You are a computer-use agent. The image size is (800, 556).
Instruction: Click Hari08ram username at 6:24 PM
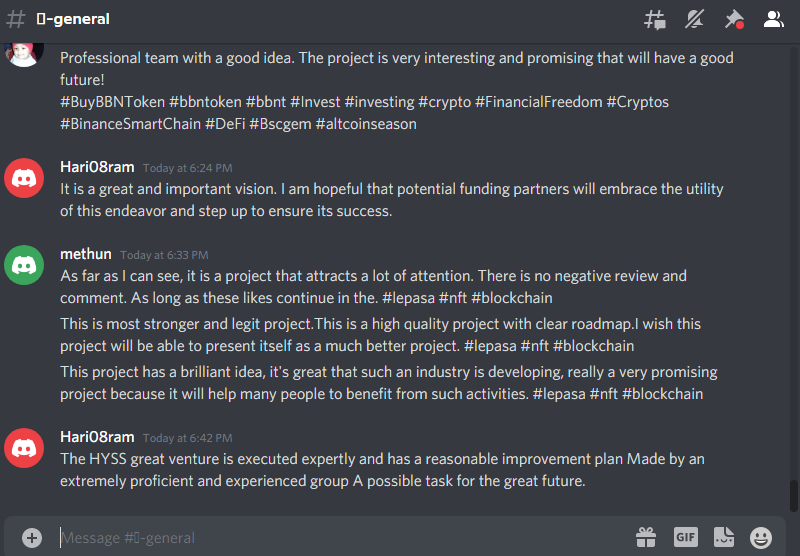[97, 167]
